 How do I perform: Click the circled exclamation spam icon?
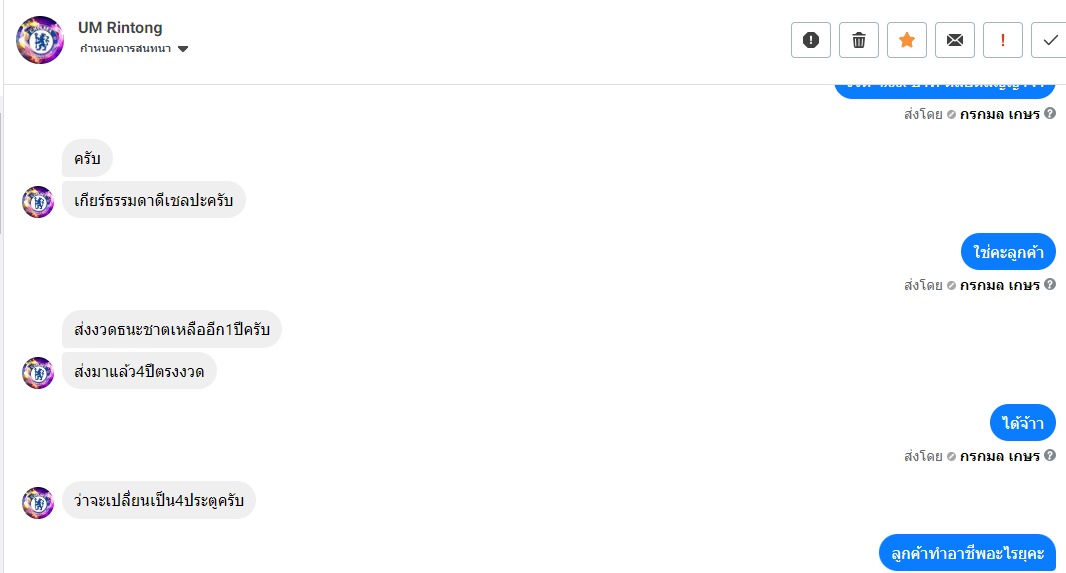pos(811,40)
